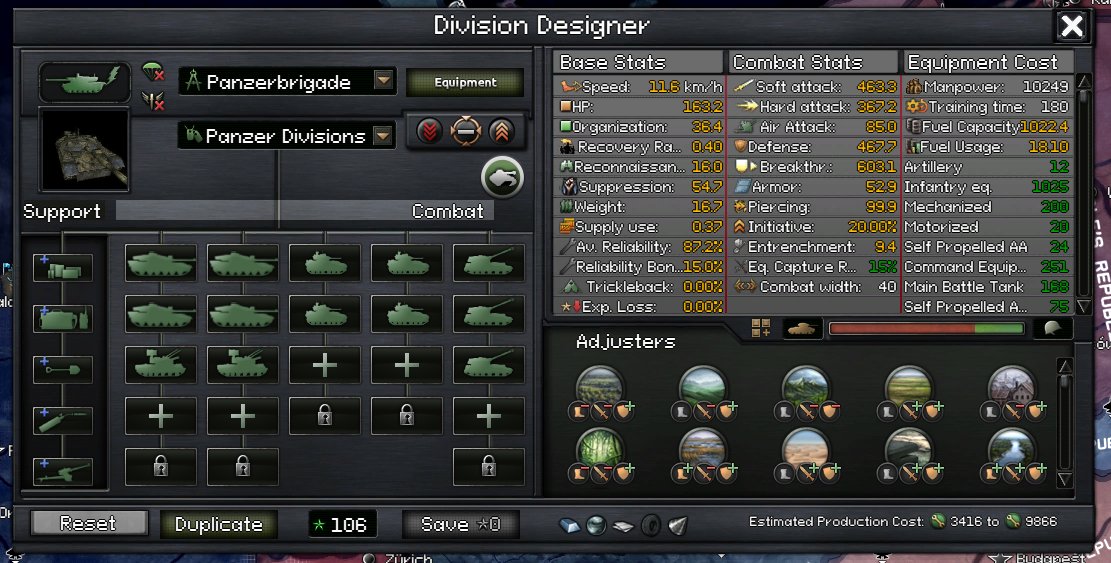Switch to the Base Stats header
1111x563 pixels.
click(639, 62)
